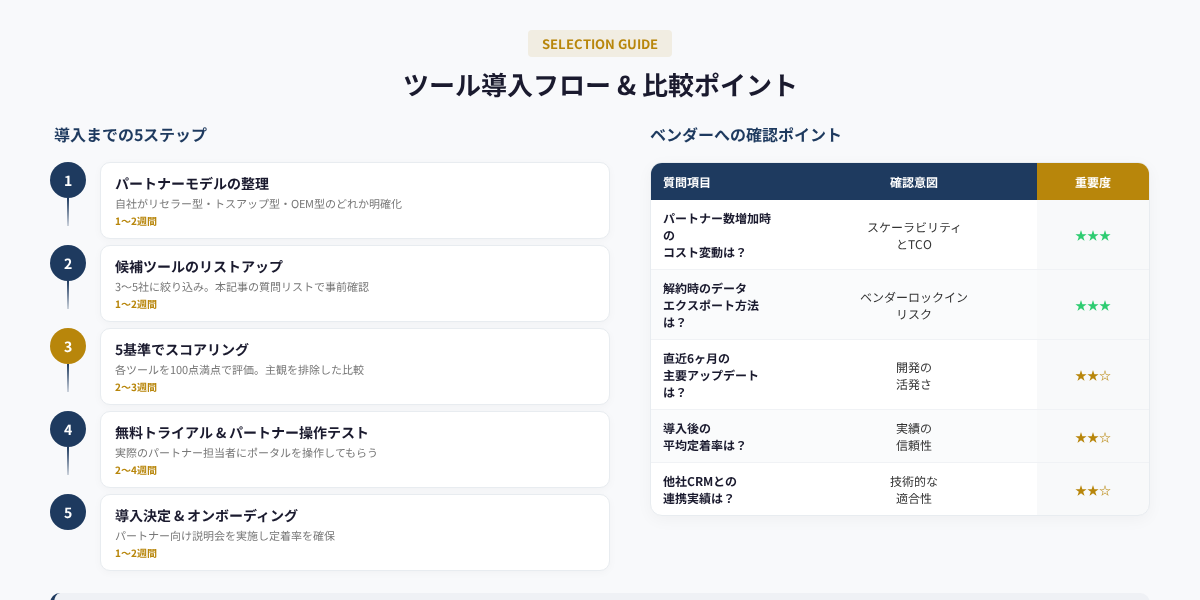The width and height of the screenshot is (1200, 600).
Task: Click the step 1 number circle
Action: [x=68, y=180]
